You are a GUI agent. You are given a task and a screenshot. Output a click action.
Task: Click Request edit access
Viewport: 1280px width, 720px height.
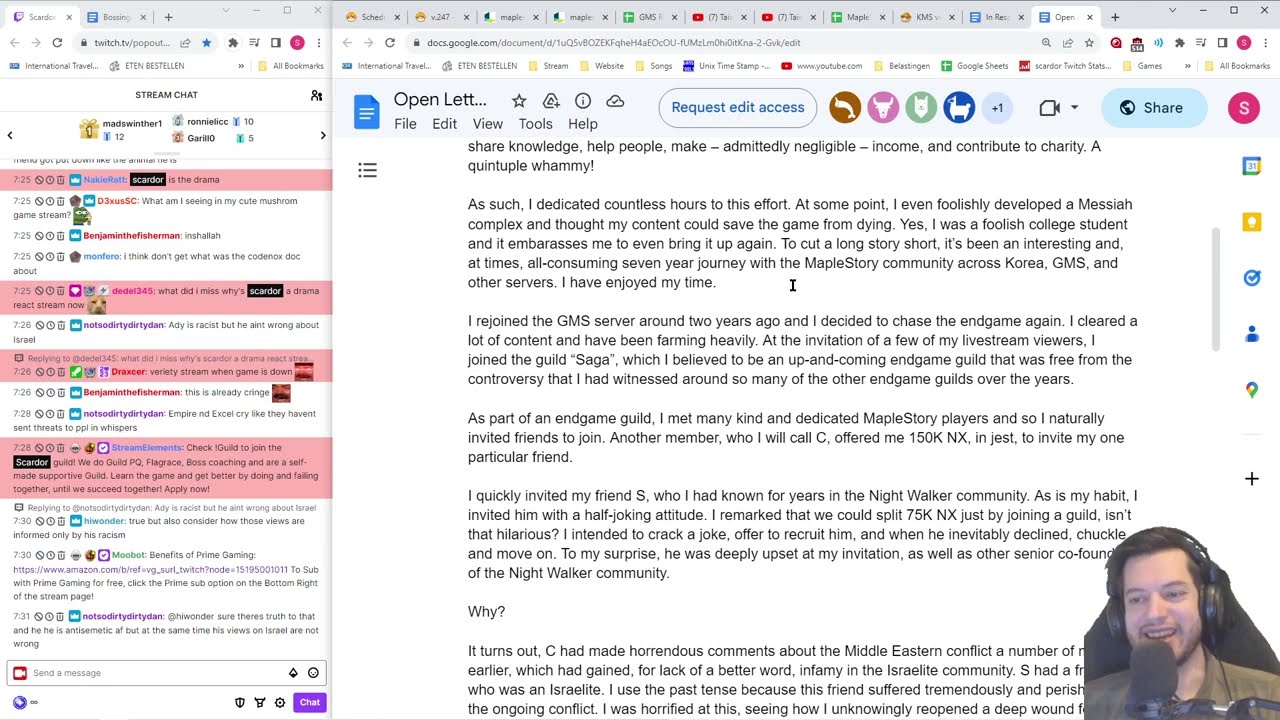(x=738, y=108)
